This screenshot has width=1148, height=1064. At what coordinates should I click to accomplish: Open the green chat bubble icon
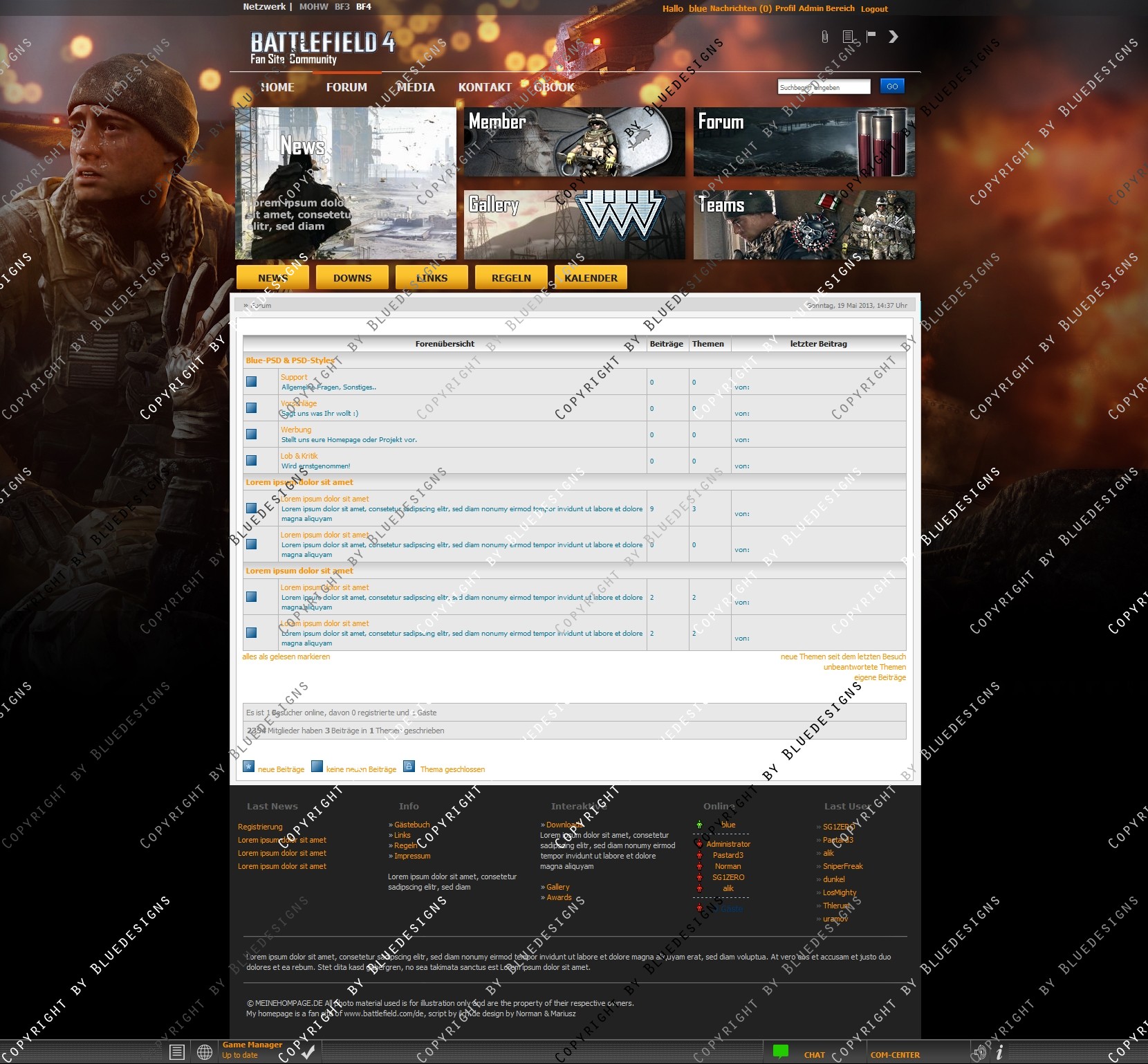pyautogui.click(x=781, y=1052)
